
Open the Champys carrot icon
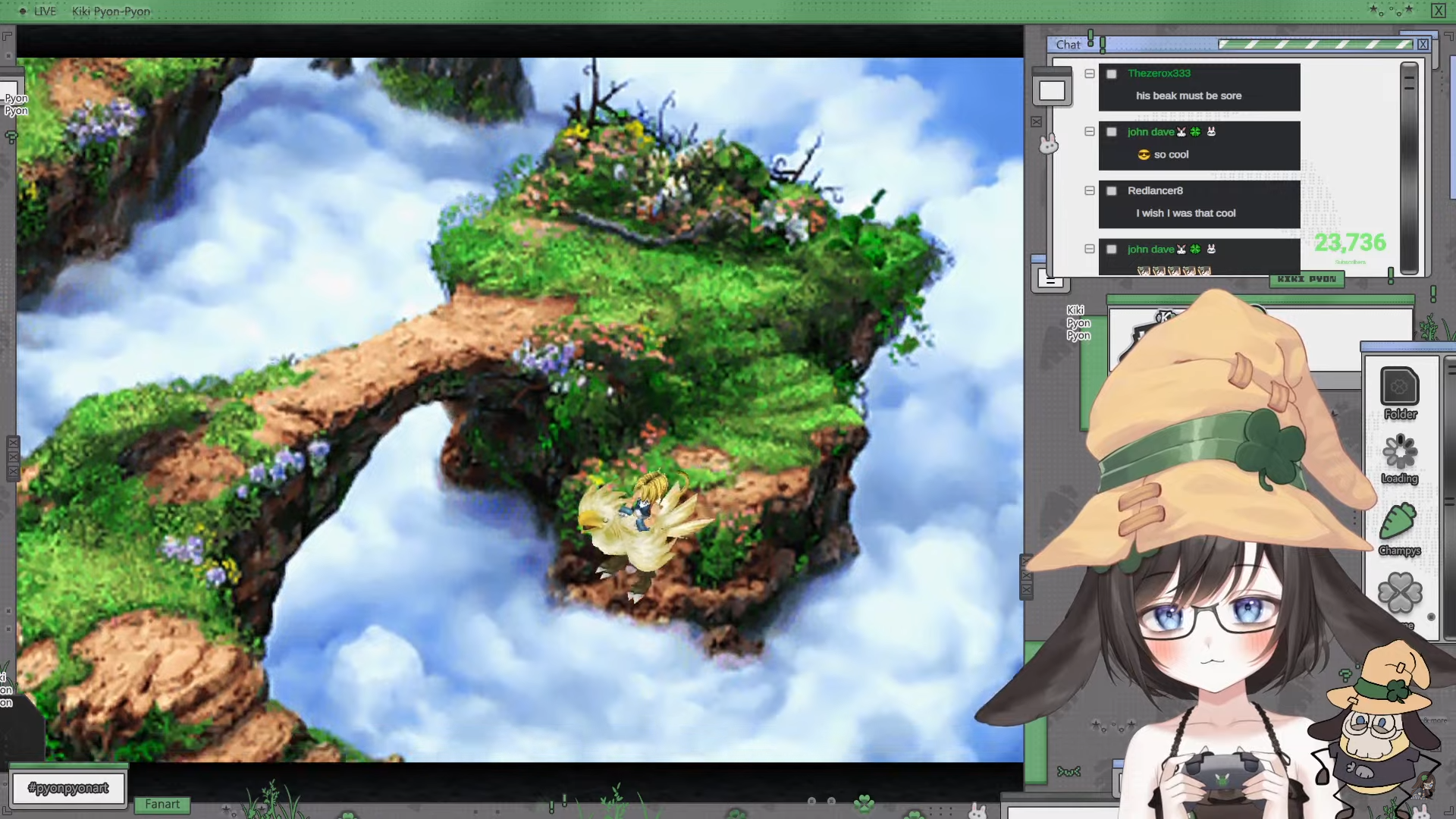click(x=1399, y=523)
